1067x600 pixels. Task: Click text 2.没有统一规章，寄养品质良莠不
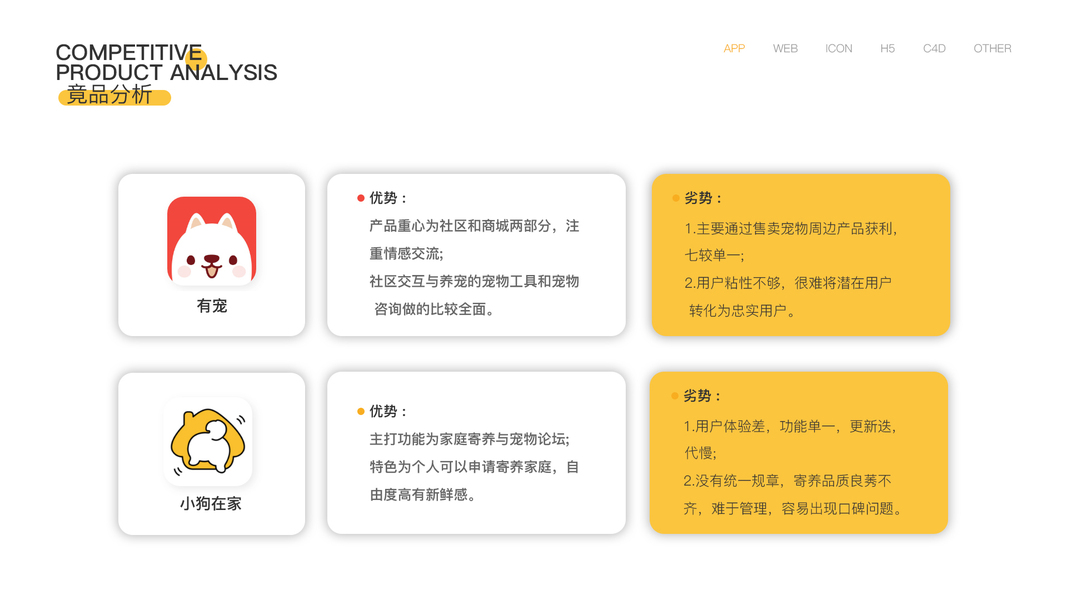(x=787, y=481)
